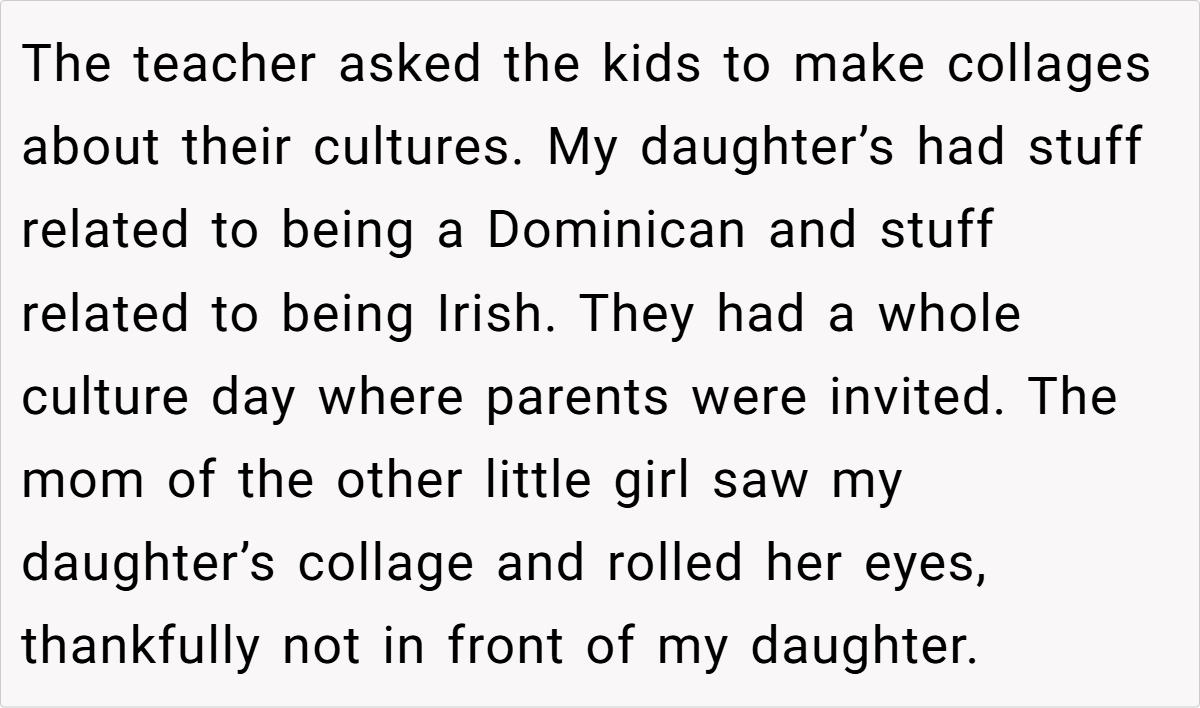The image size is (1200, 708).
Task: Click the word "Dominican"
Action: [x=616, y=231]
